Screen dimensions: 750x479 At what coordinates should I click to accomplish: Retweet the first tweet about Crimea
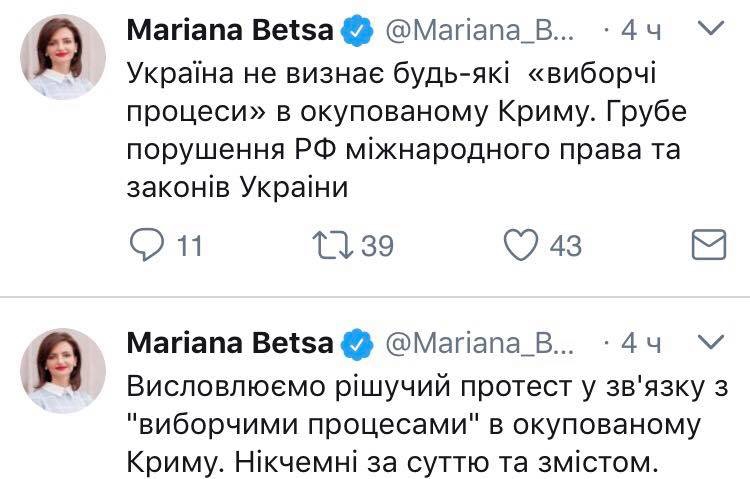(336, 244)
